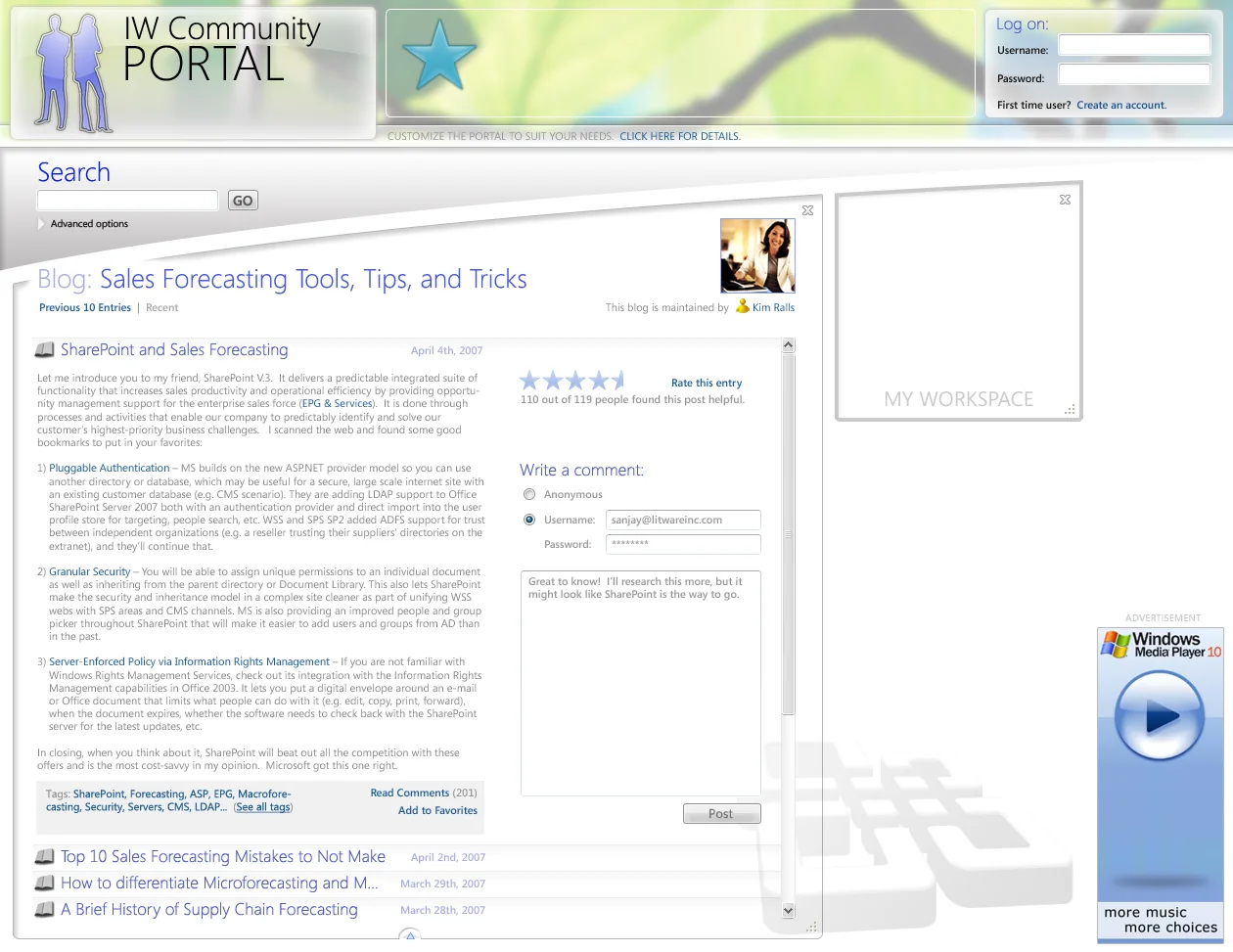Image resolution: width=1233 pixels, height=952 pixels.
Task: Click the My Workspace panel resize grip
Action: point(1071,409)
